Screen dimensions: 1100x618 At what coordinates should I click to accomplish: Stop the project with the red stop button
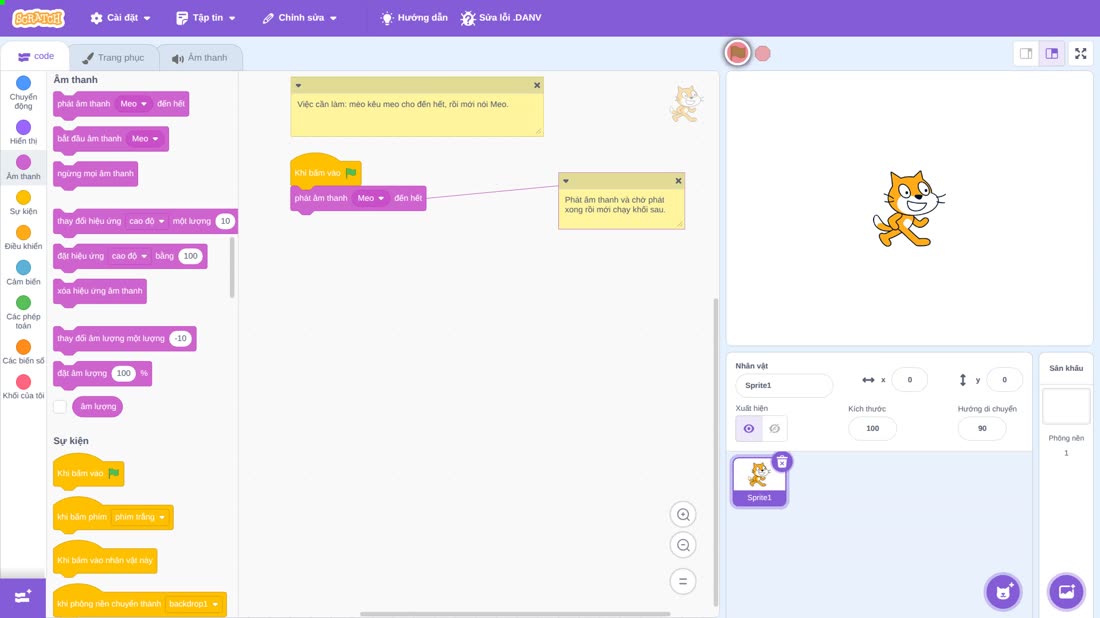pyautogui.click(x=763, y=53)
